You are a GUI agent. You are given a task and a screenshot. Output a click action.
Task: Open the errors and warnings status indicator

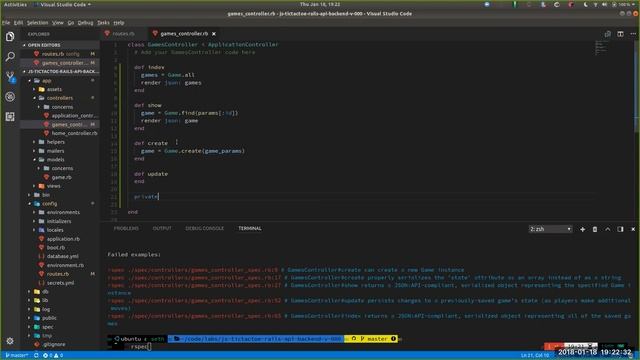pyautogui.click(x=53, y=356)
